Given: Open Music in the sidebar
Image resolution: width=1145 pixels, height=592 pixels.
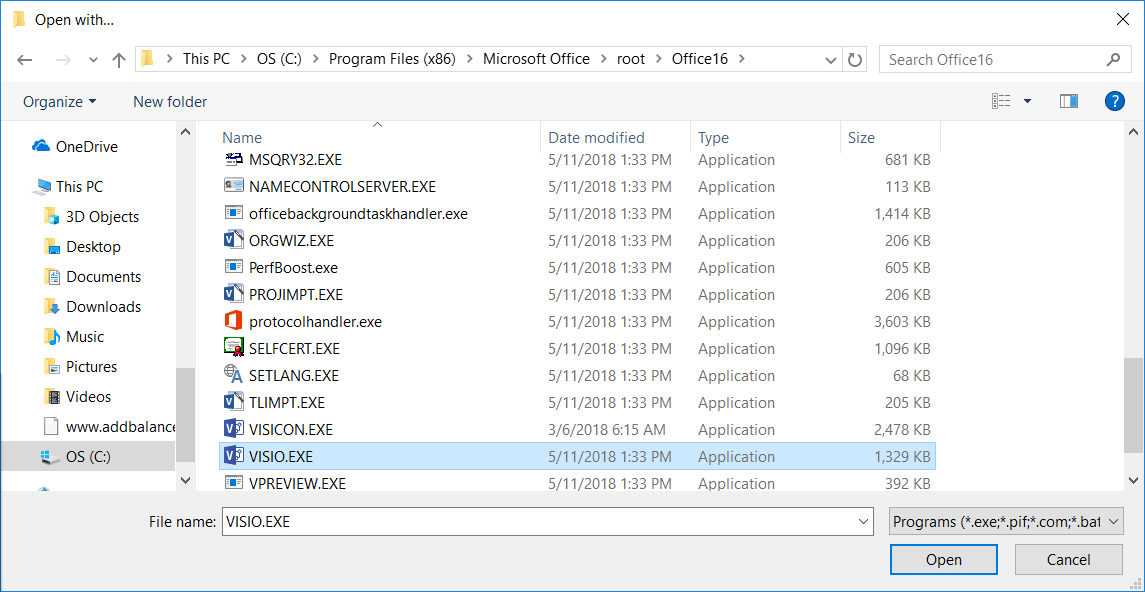Looking at the screenshot, I should click(74, 337).
